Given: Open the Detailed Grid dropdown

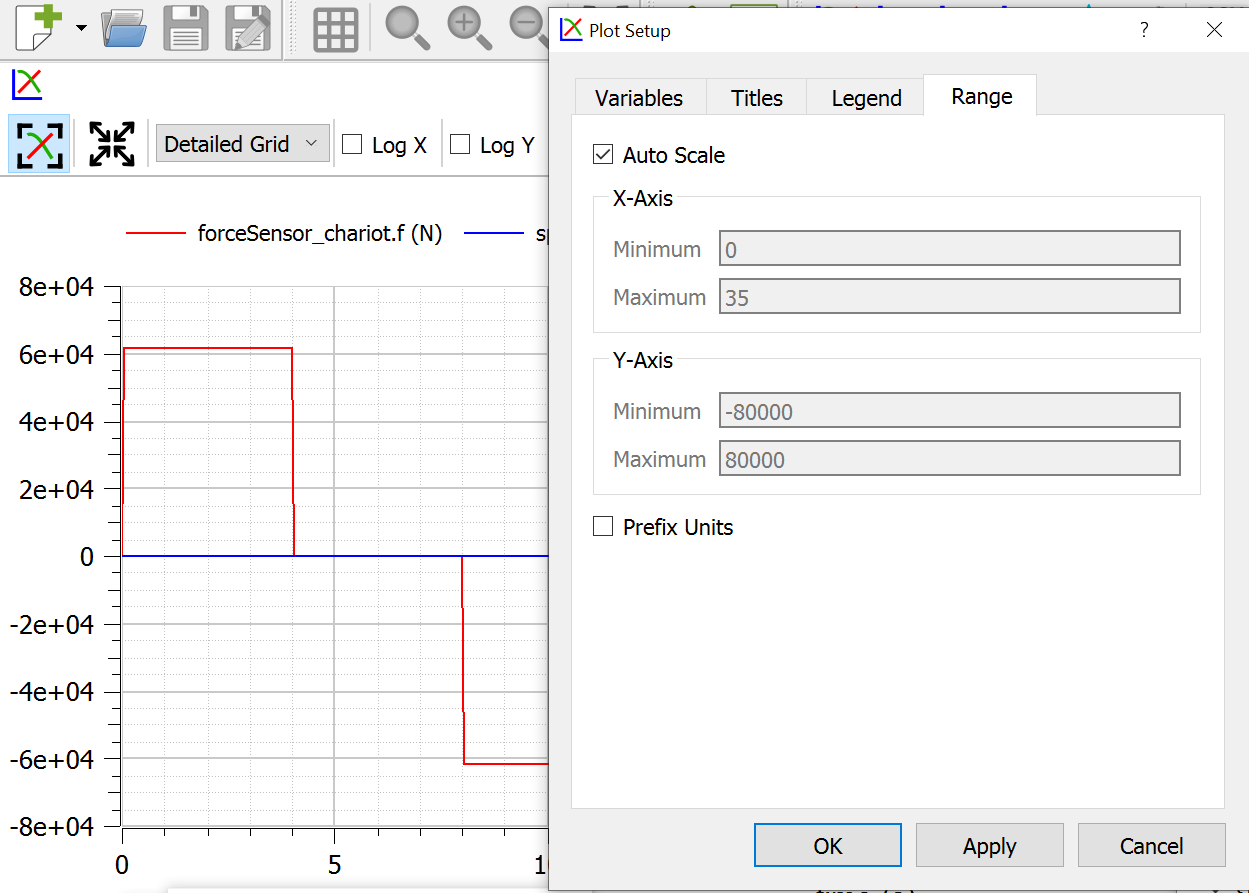Looking at the screenshot, I should pyautogui.click(x=241, y=143).
